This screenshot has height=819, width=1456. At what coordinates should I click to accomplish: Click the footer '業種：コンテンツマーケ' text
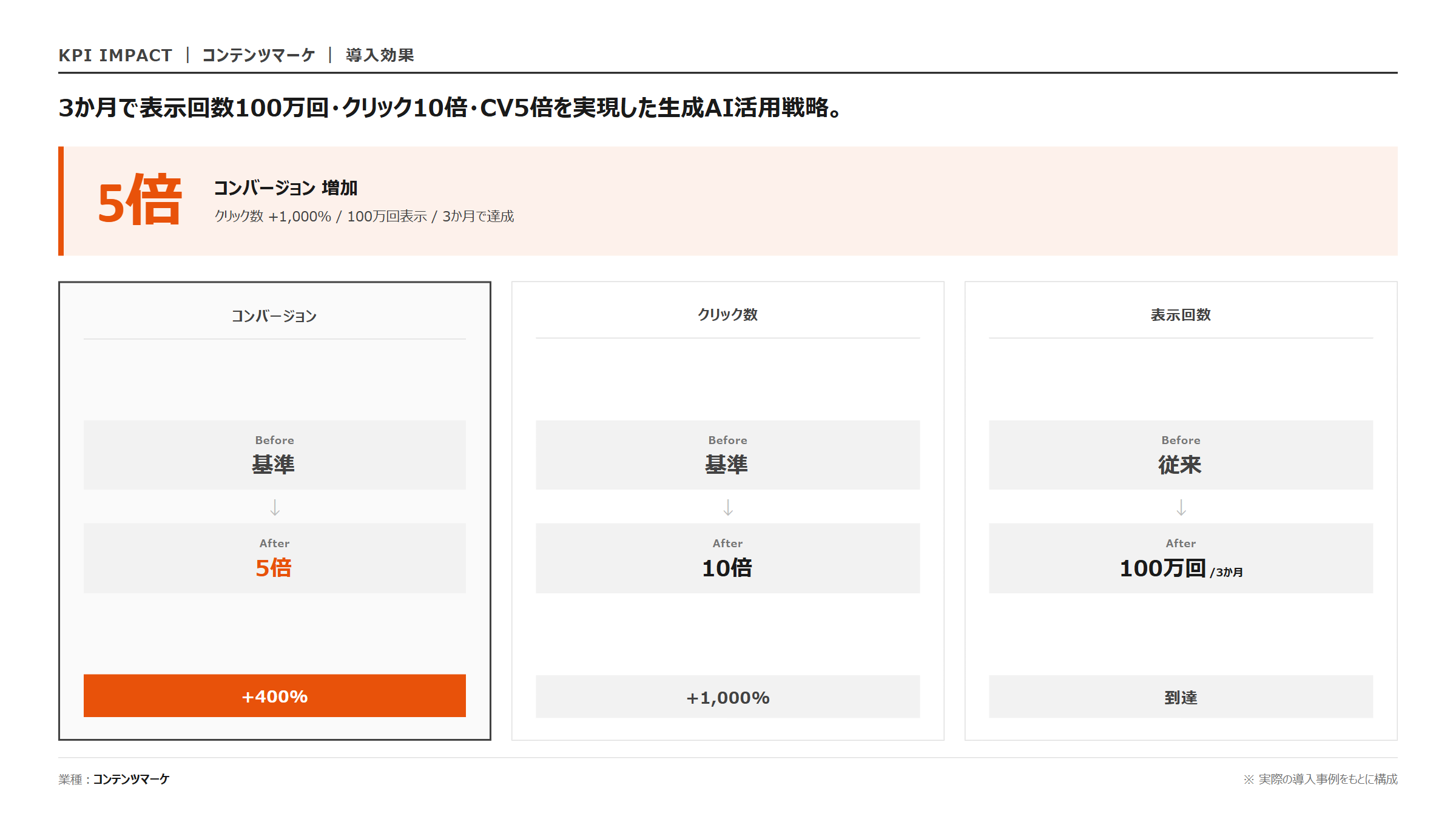pos(114,780)
